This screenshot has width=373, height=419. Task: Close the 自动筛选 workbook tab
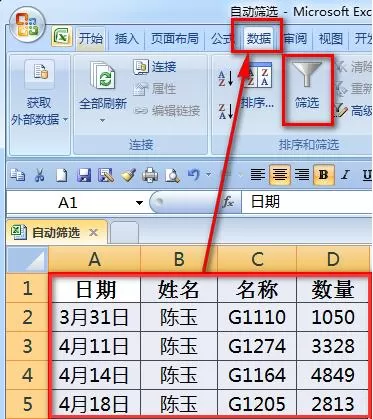pos(94,232)
